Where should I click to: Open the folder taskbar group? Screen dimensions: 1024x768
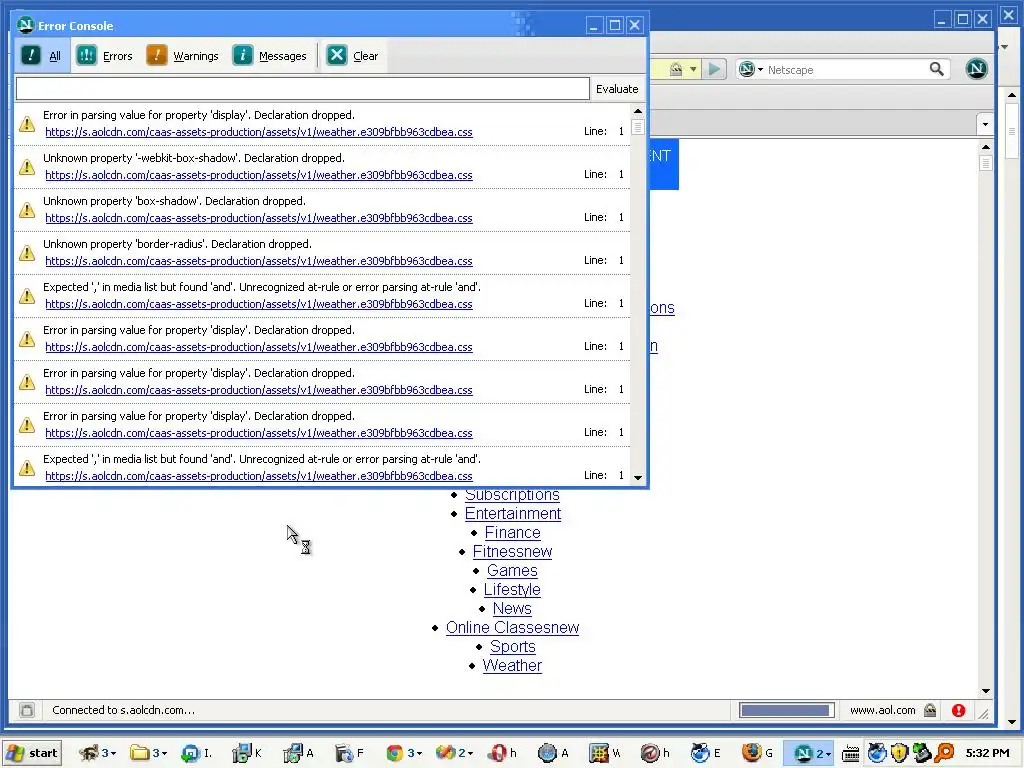point(148,754)
